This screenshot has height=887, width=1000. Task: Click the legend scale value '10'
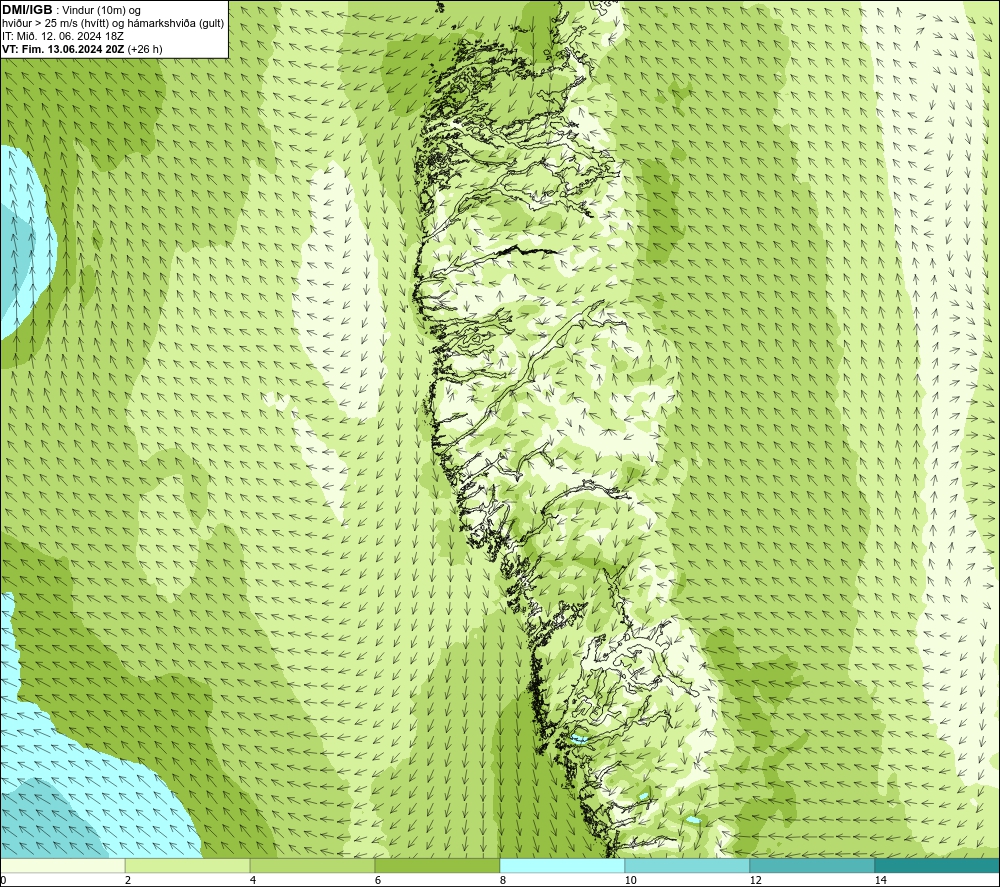click(x=631, y=880)
